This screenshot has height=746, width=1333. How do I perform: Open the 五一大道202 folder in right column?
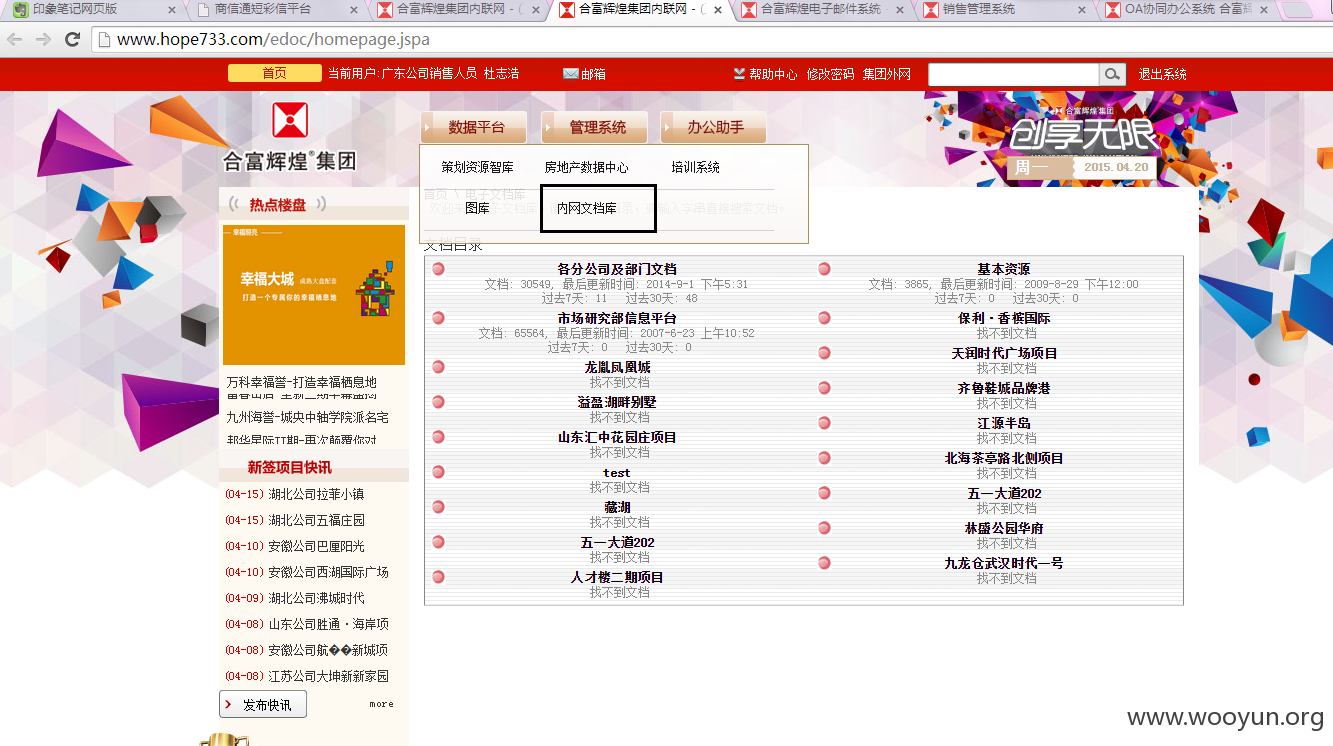[1004, 493]
